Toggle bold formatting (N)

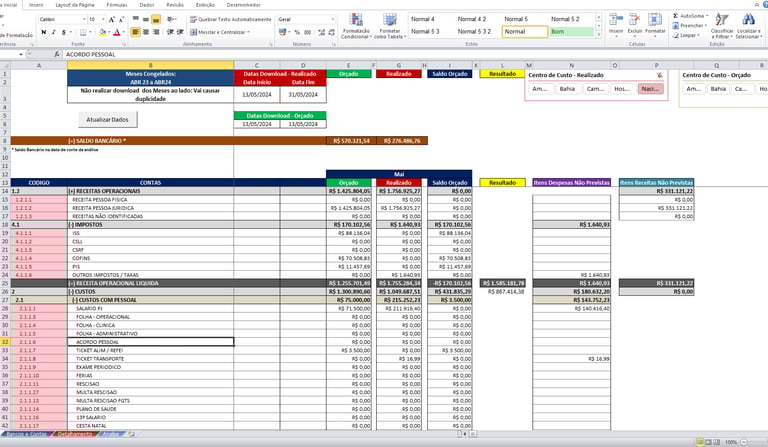coord(44,32)
